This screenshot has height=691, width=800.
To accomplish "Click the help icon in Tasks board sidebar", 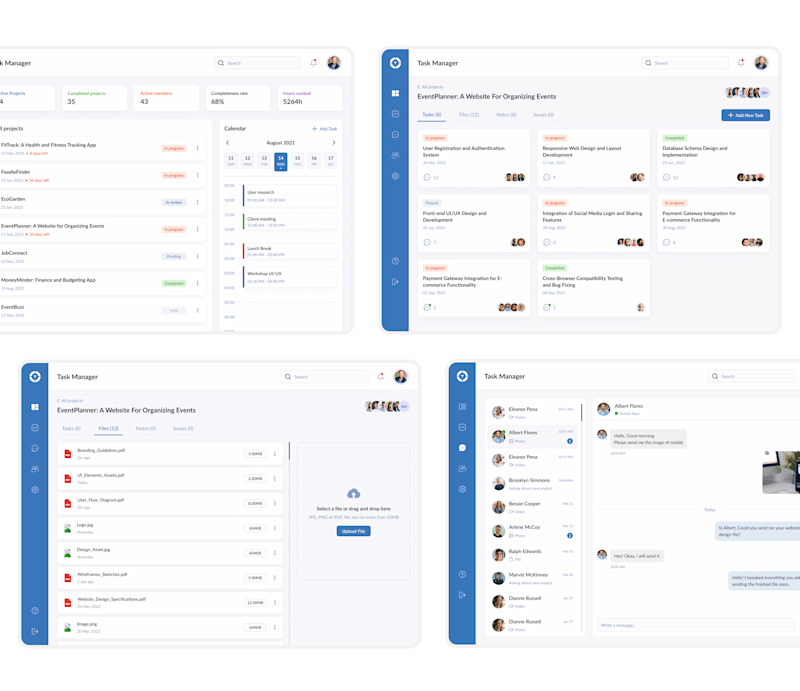I will [395, 261].
